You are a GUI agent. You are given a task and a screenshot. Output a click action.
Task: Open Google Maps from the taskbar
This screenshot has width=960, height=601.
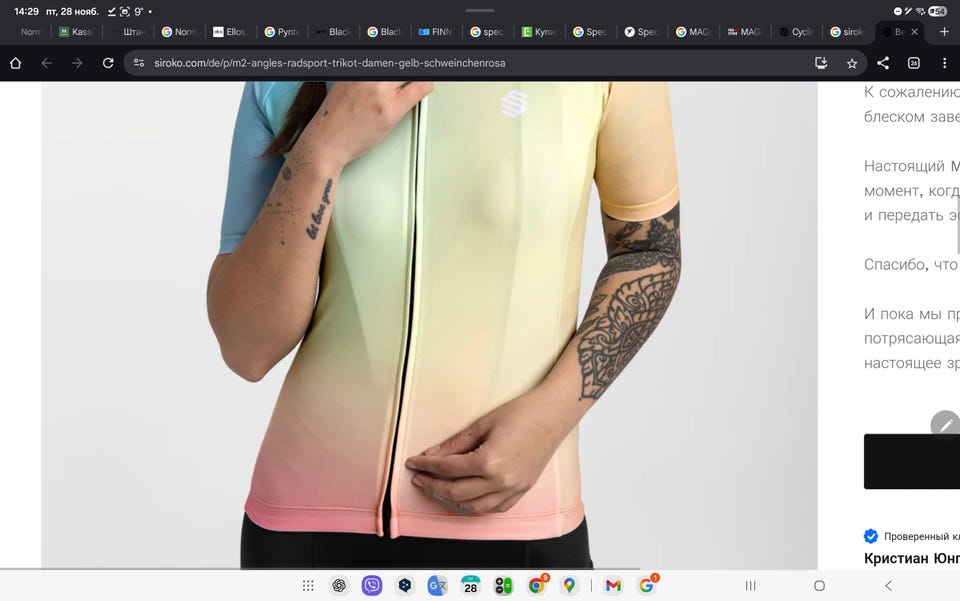569,586
